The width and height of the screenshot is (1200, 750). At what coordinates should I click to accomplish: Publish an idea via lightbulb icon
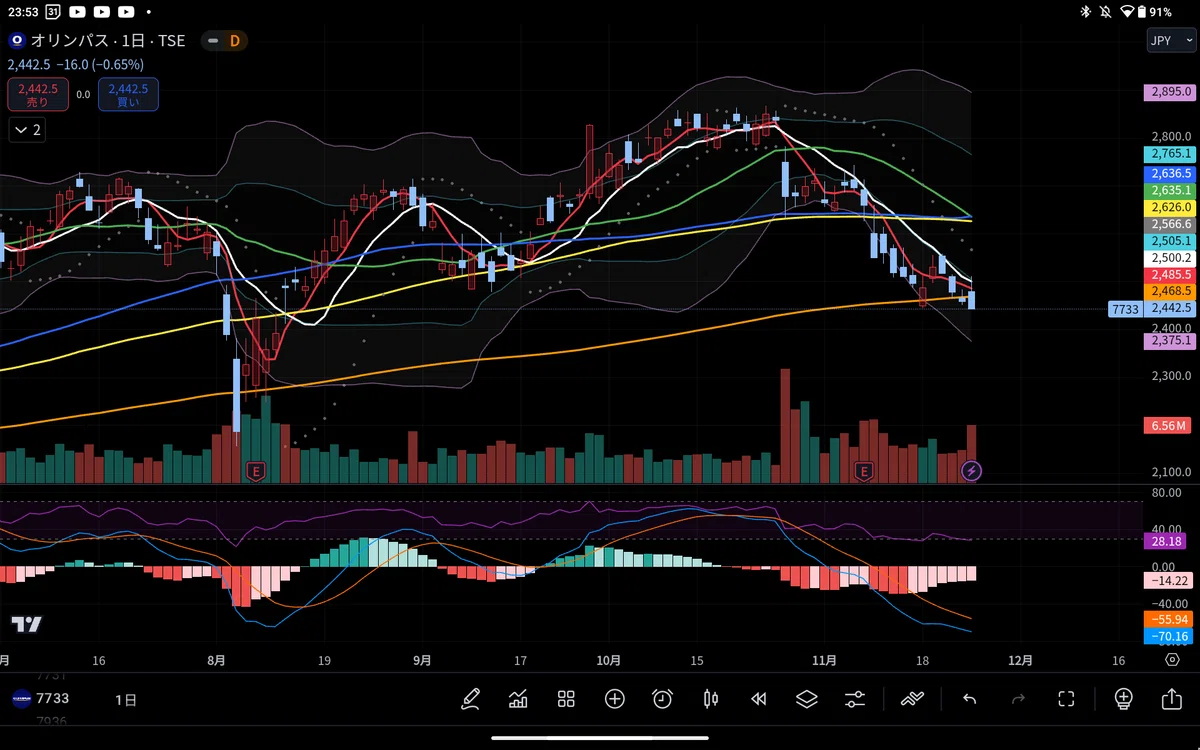[1123, 699]
